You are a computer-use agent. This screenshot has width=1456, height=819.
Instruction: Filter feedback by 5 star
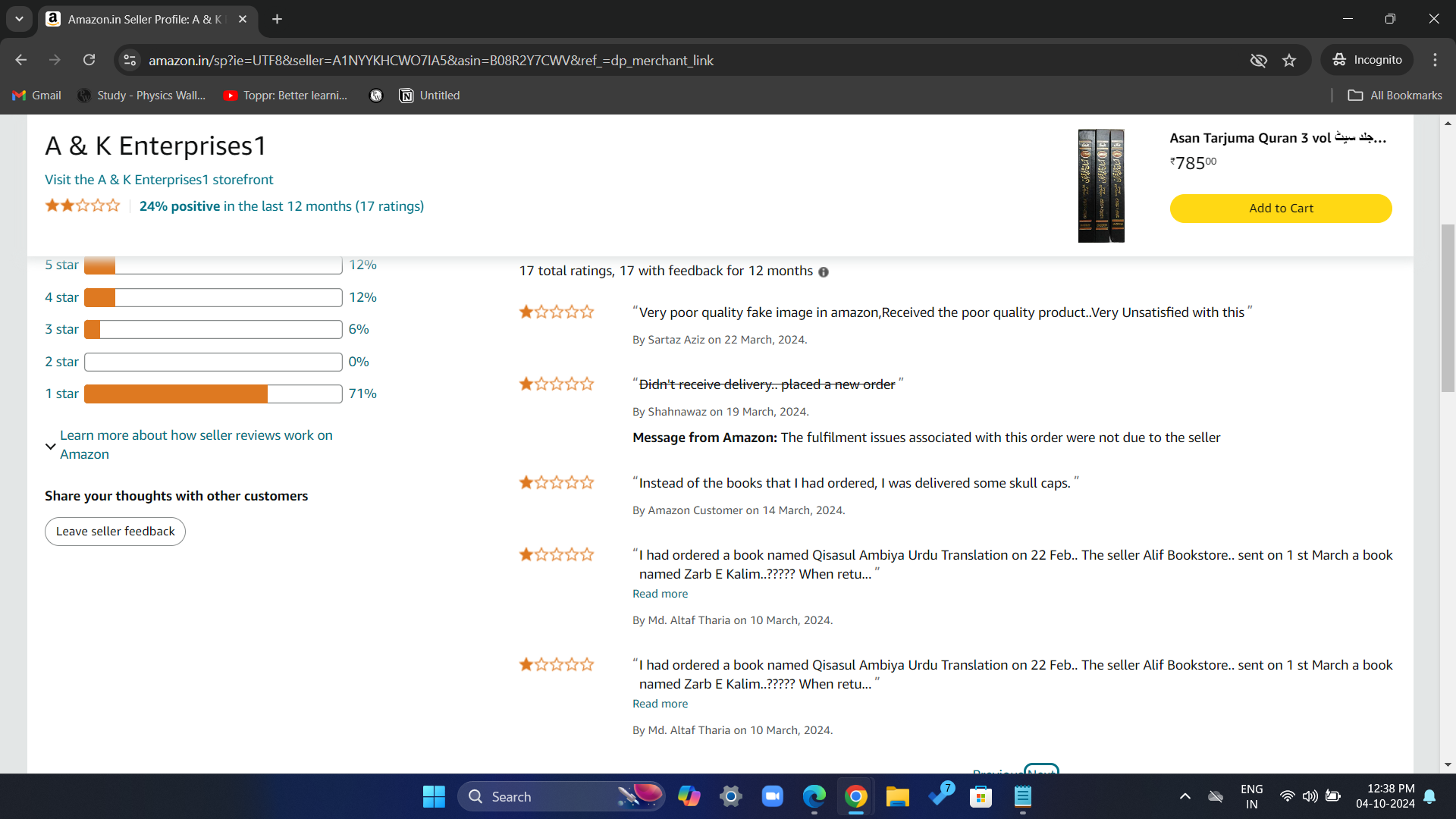(x=61, y=265)
